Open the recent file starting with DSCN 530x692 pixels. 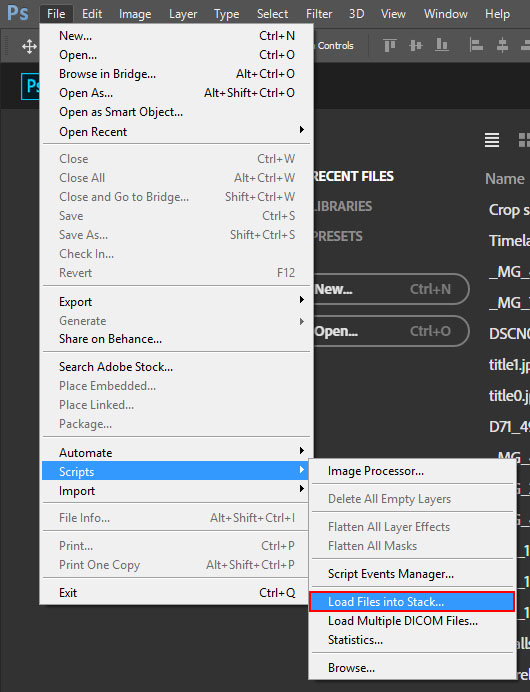509,334
